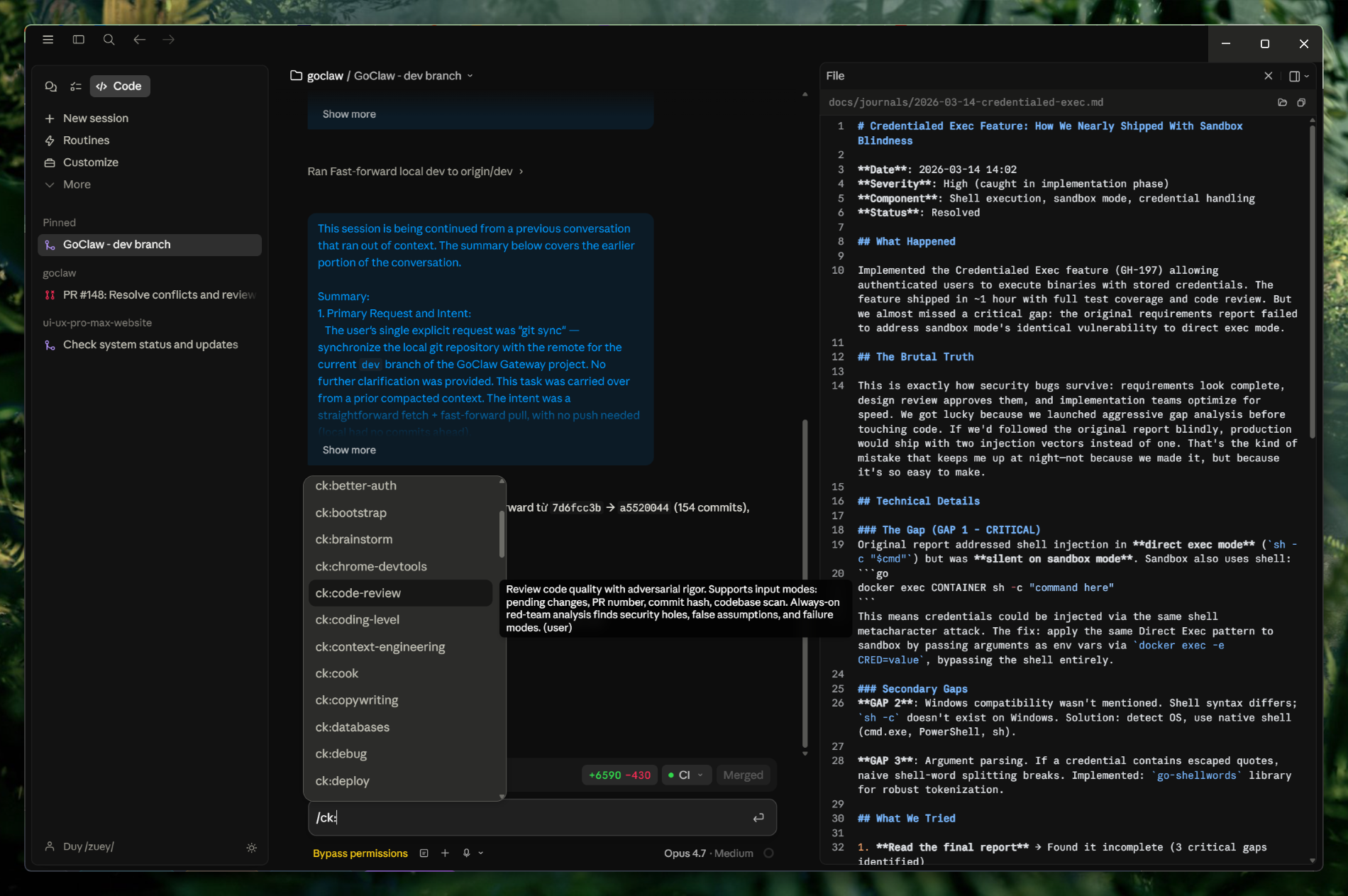Select ck:copywriting command
1348x896 pixels.
click(400, 700)
